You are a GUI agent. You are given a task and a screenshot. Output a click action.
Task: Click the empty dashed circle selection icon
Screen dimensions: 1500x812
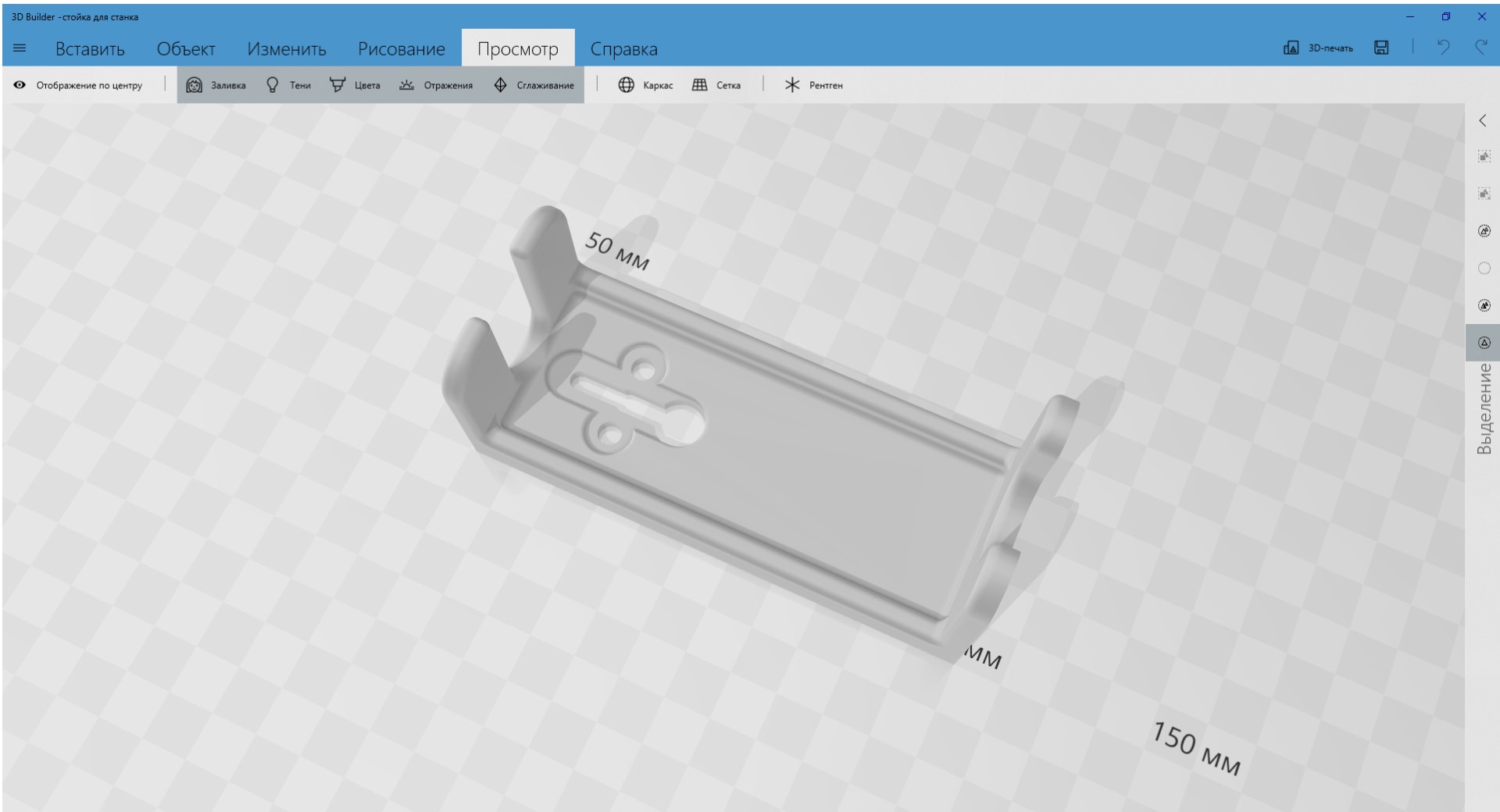pyautogui.click(x=1484, y=268)
